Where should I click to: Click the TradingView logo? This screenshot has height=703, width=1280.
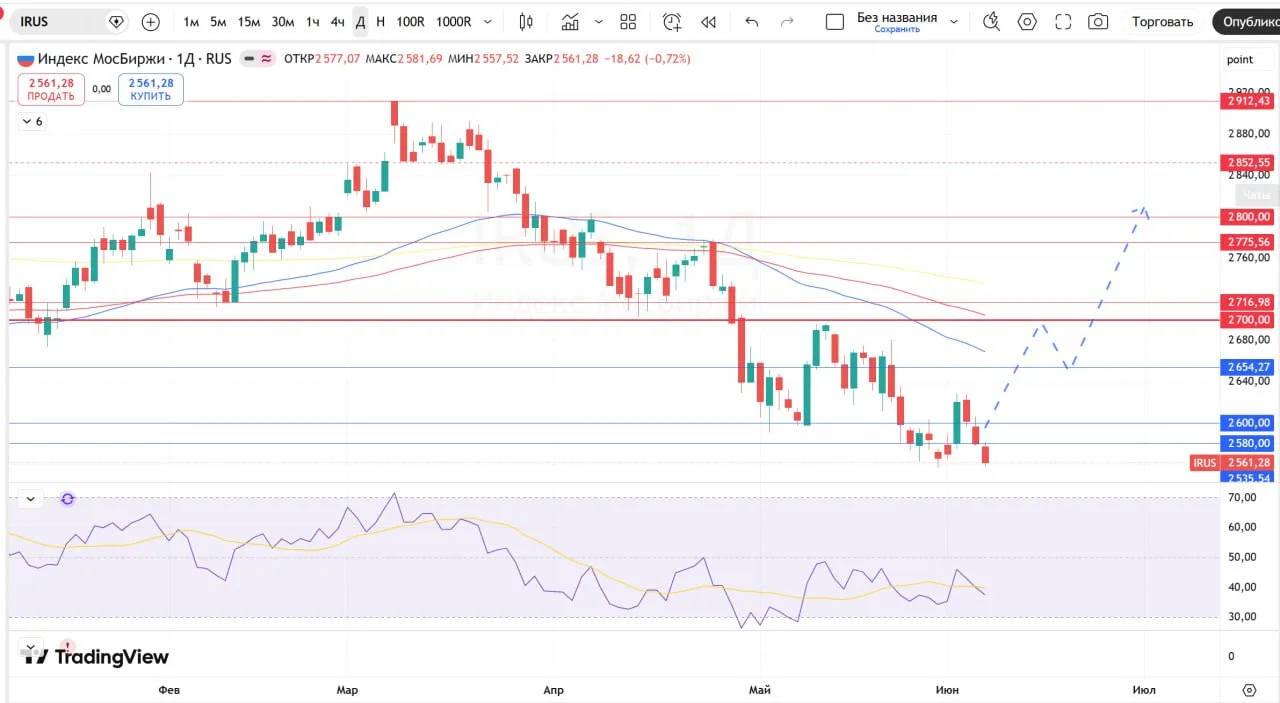click(x=95, y=657)
